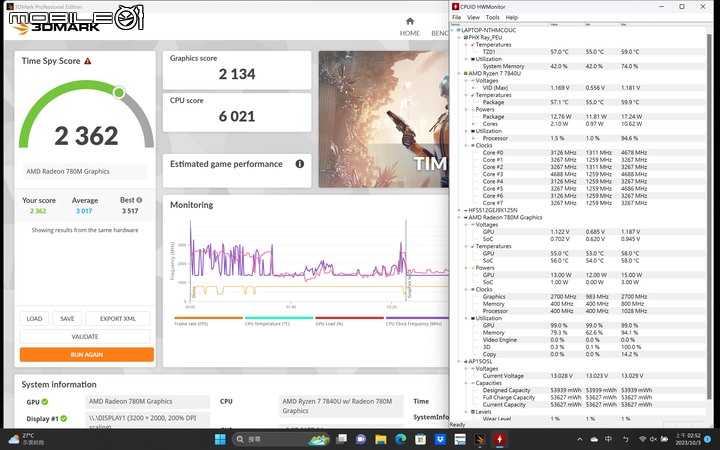Image resolution: width=720 pixels, height=450 pixels.
Task: Collapse the AMD Ryzen 7 7840U node
Action: click(460, 73)
